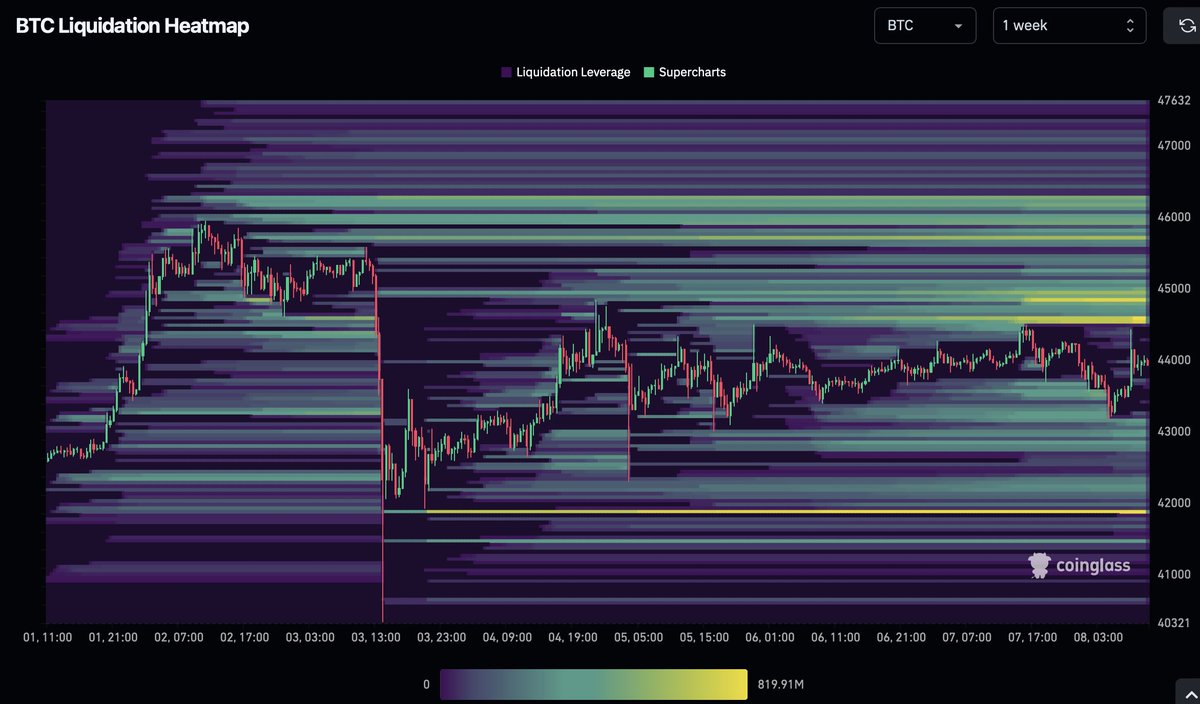Click the 40321 price axis label

1174,623
